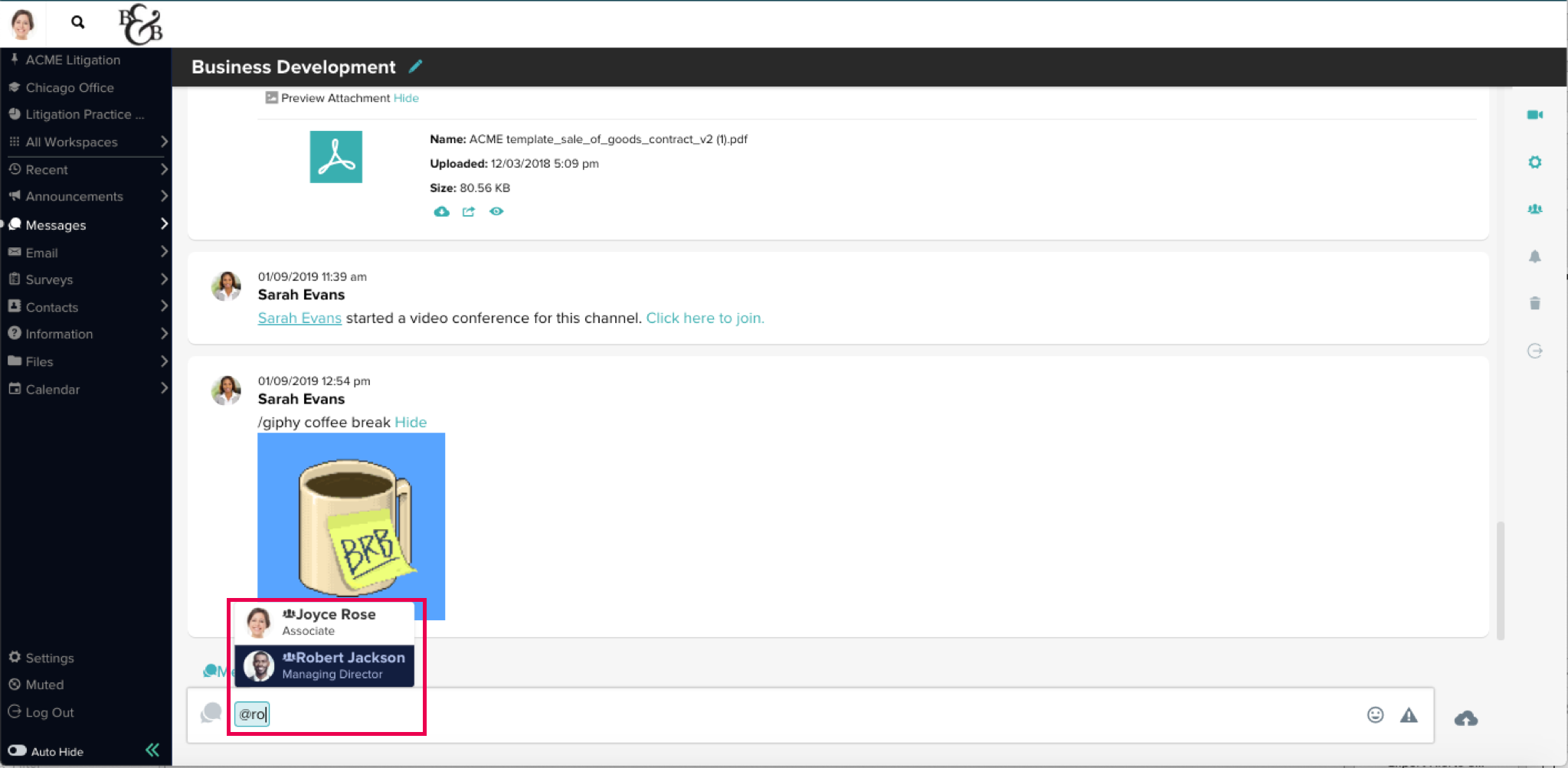Leave channel with exit arrow icon
The image size is (1568, 768).
coord(1534,351)
